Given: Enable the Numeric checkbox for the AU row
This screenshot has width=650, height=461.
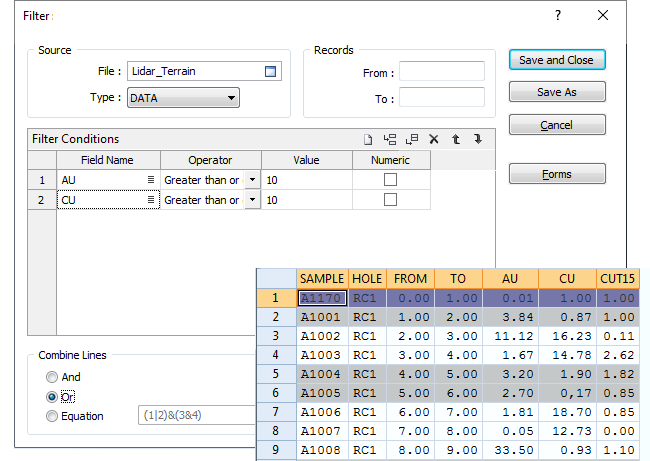Looking at the screenshot, I should 390,180.
